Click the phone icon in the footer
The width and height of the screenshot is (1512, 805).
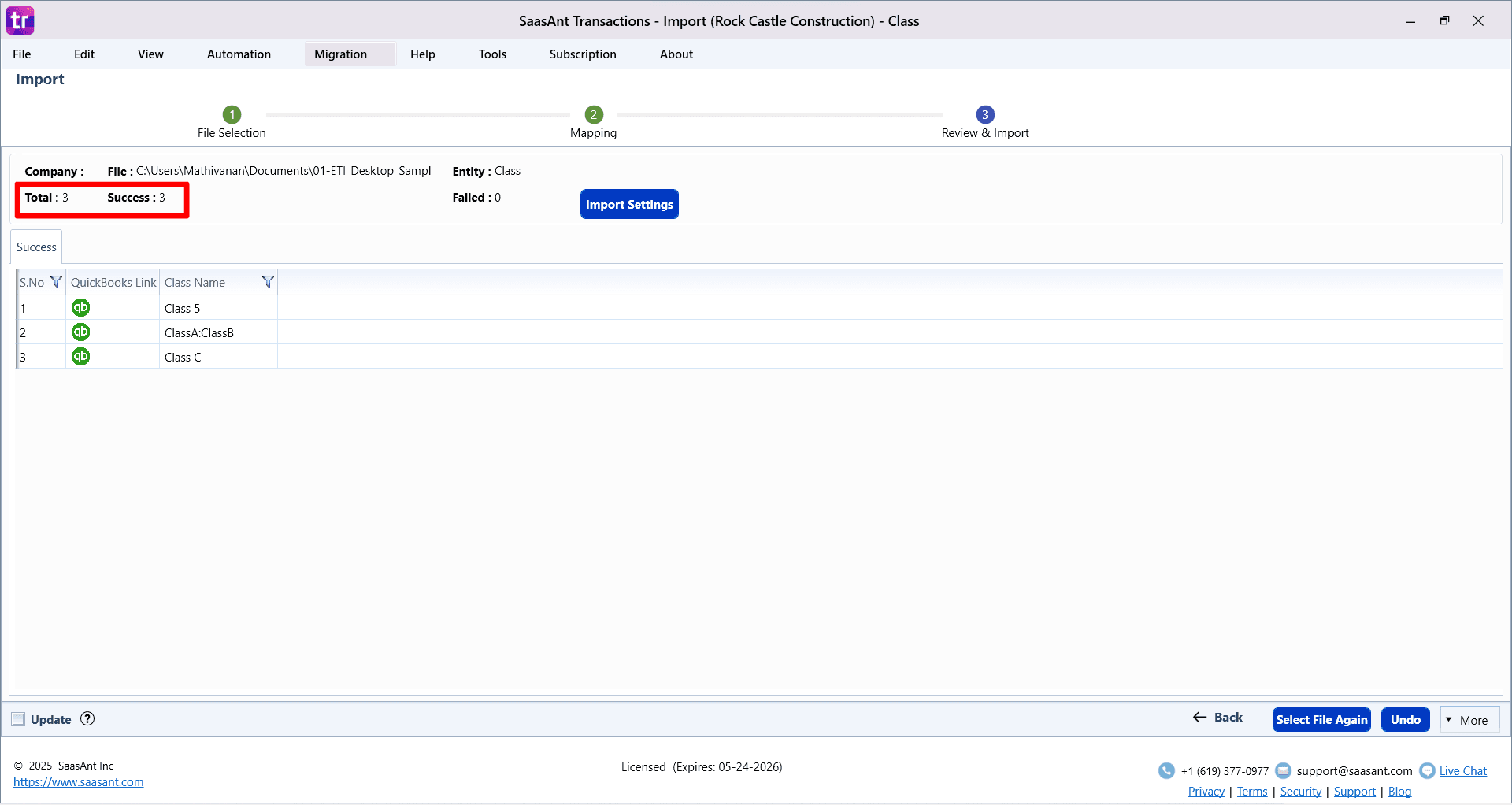coord(1166,770)
